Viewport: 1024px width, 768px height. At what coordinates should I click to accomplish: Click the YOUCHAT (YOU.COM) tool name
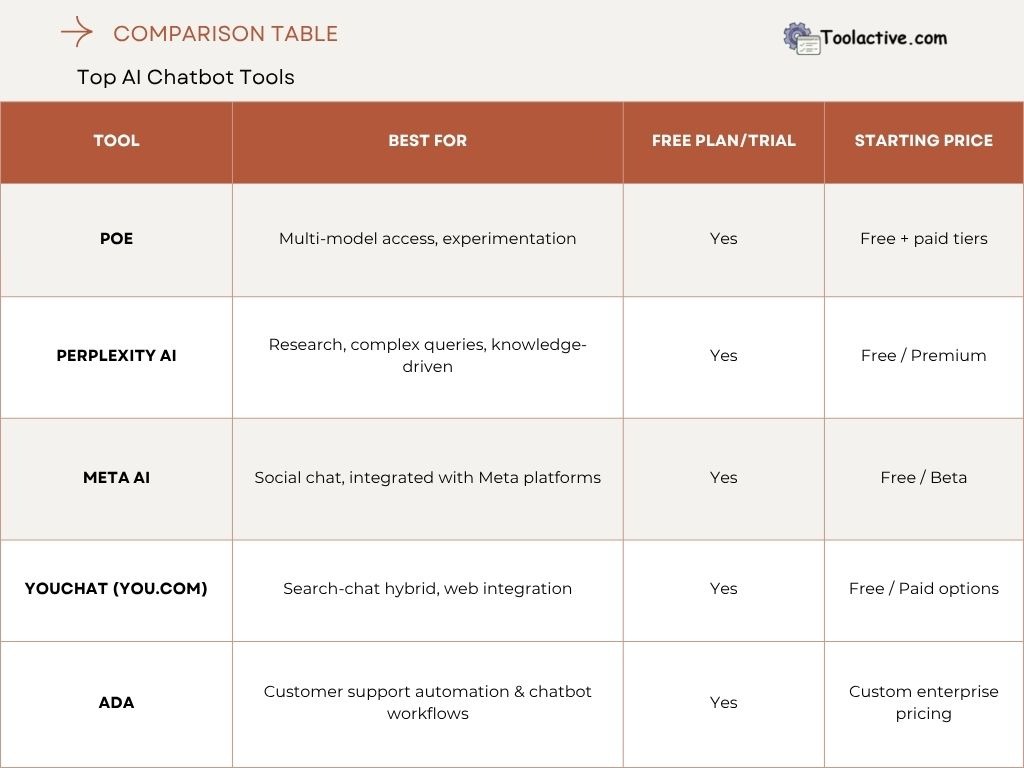point(116,588)
